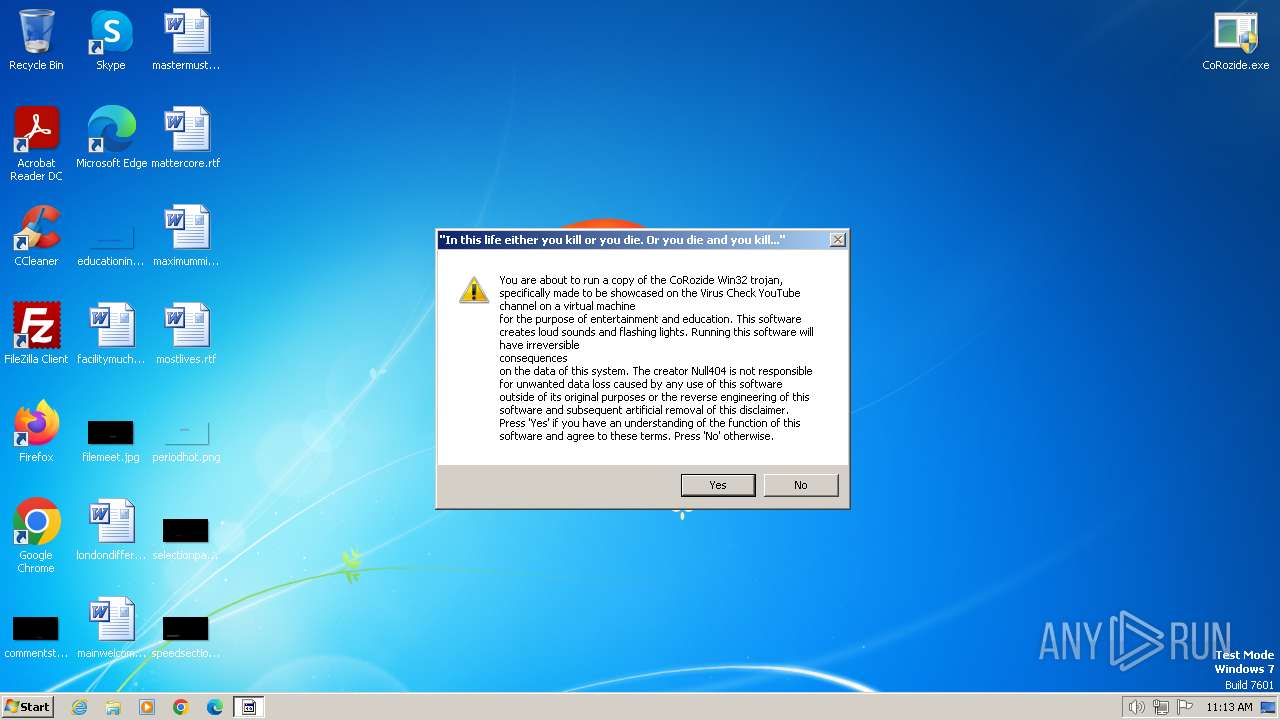Select the facilitymuch document icon

pos(111,334)
